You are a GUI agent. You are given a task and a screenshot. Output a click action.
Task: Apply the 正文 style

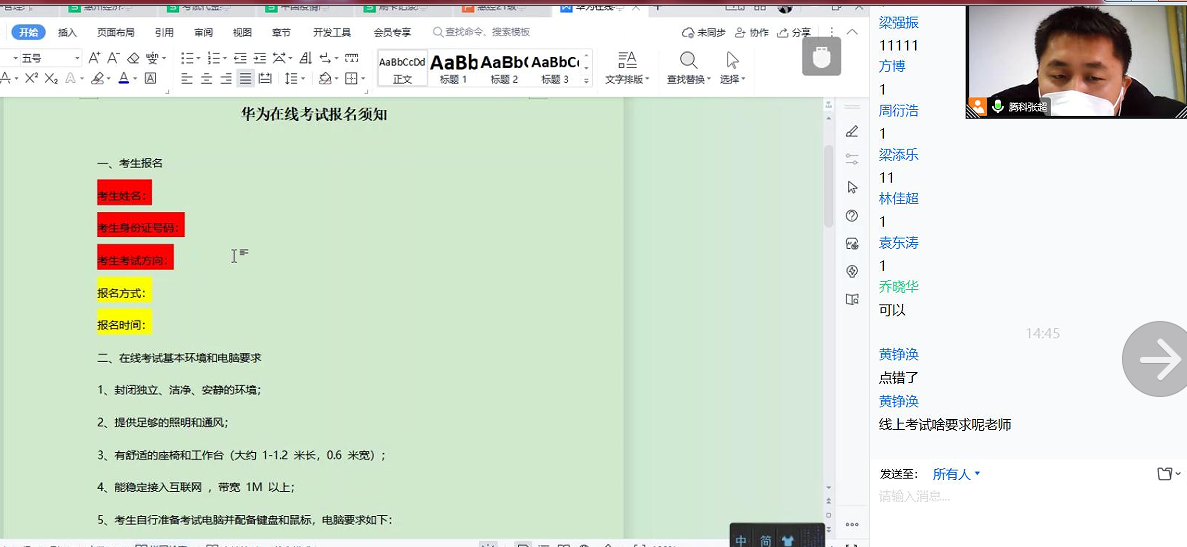pyautogui.click(x=402, y=68)
